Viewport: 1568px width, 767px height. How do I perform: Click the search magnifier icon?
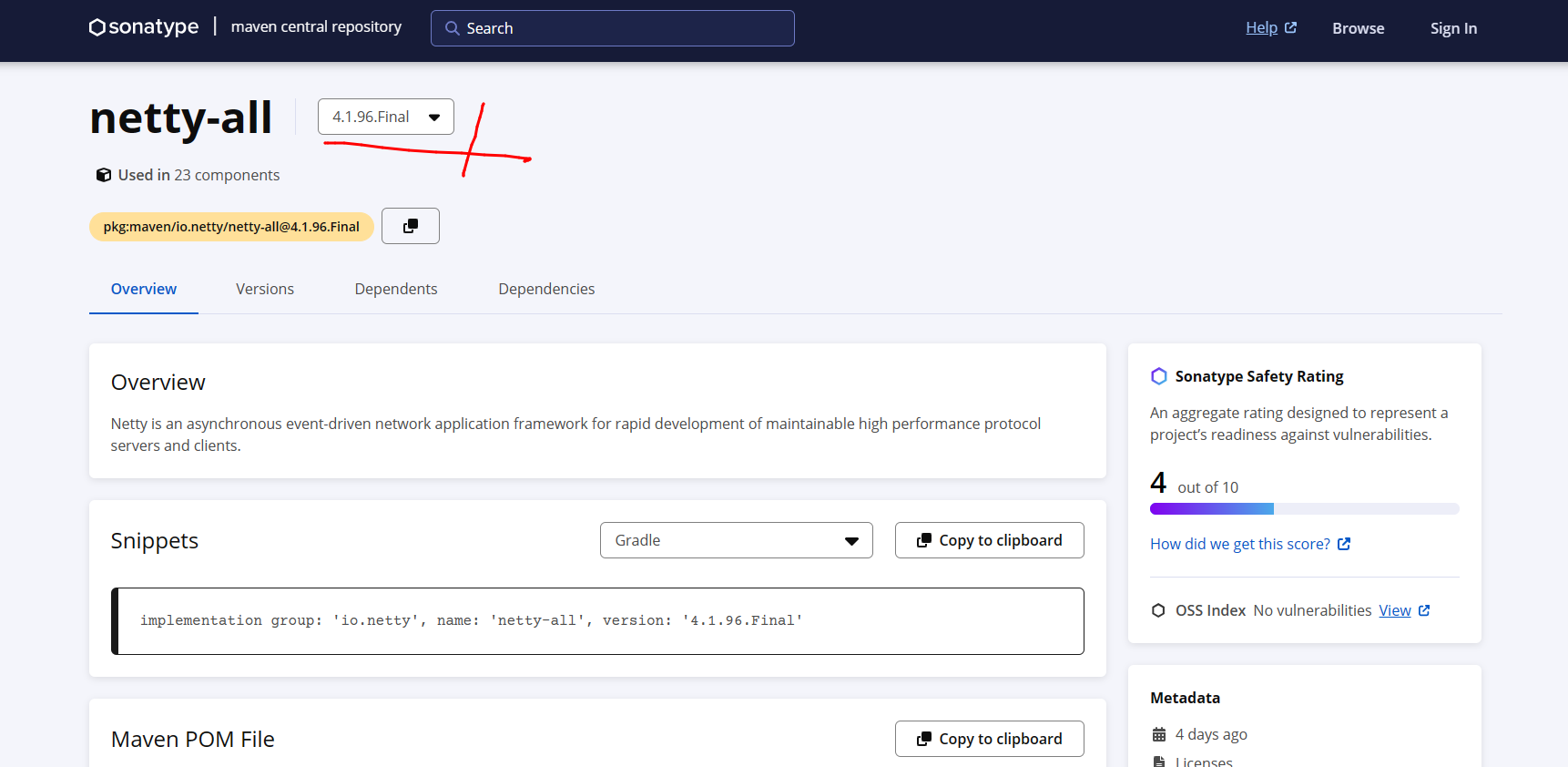pos(452,28)
